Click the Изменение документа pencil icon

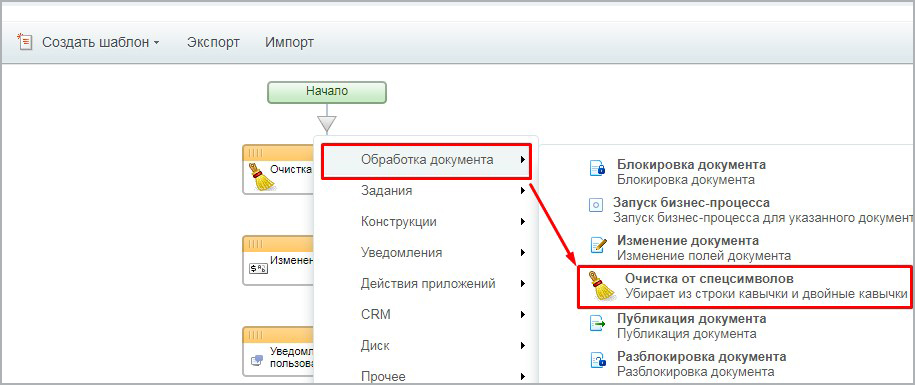598,244
